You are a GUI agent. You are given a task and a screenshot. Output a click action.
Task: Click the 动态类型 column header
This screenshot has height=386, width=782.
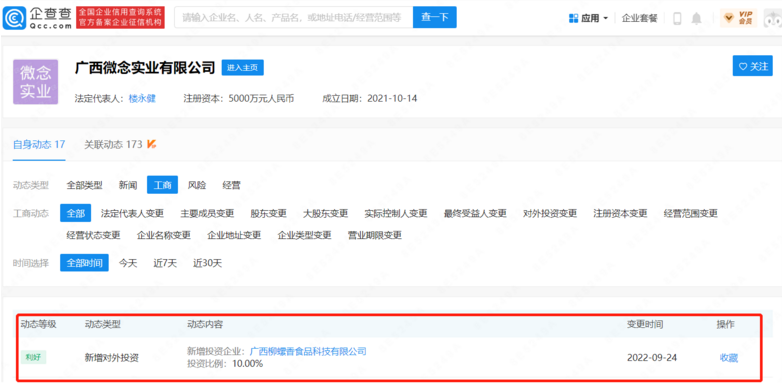(103, 324)
